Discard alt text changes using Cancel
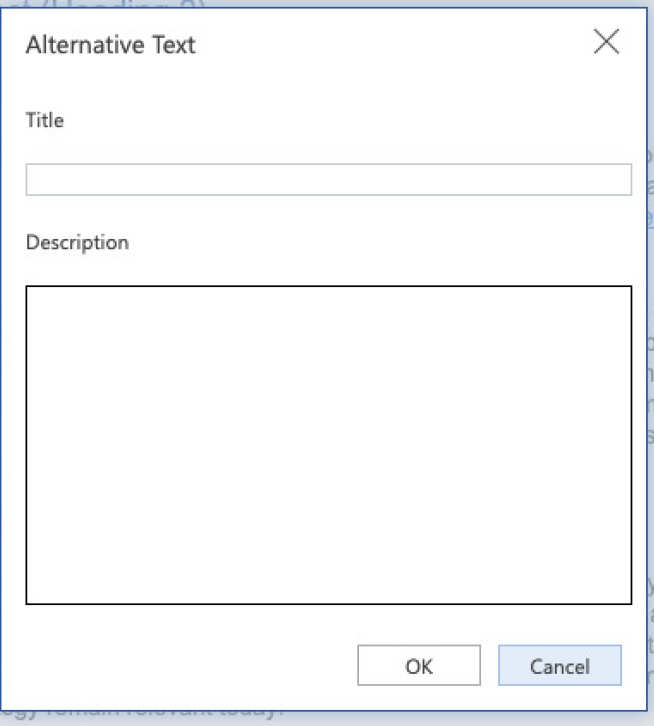 [560, 666]
